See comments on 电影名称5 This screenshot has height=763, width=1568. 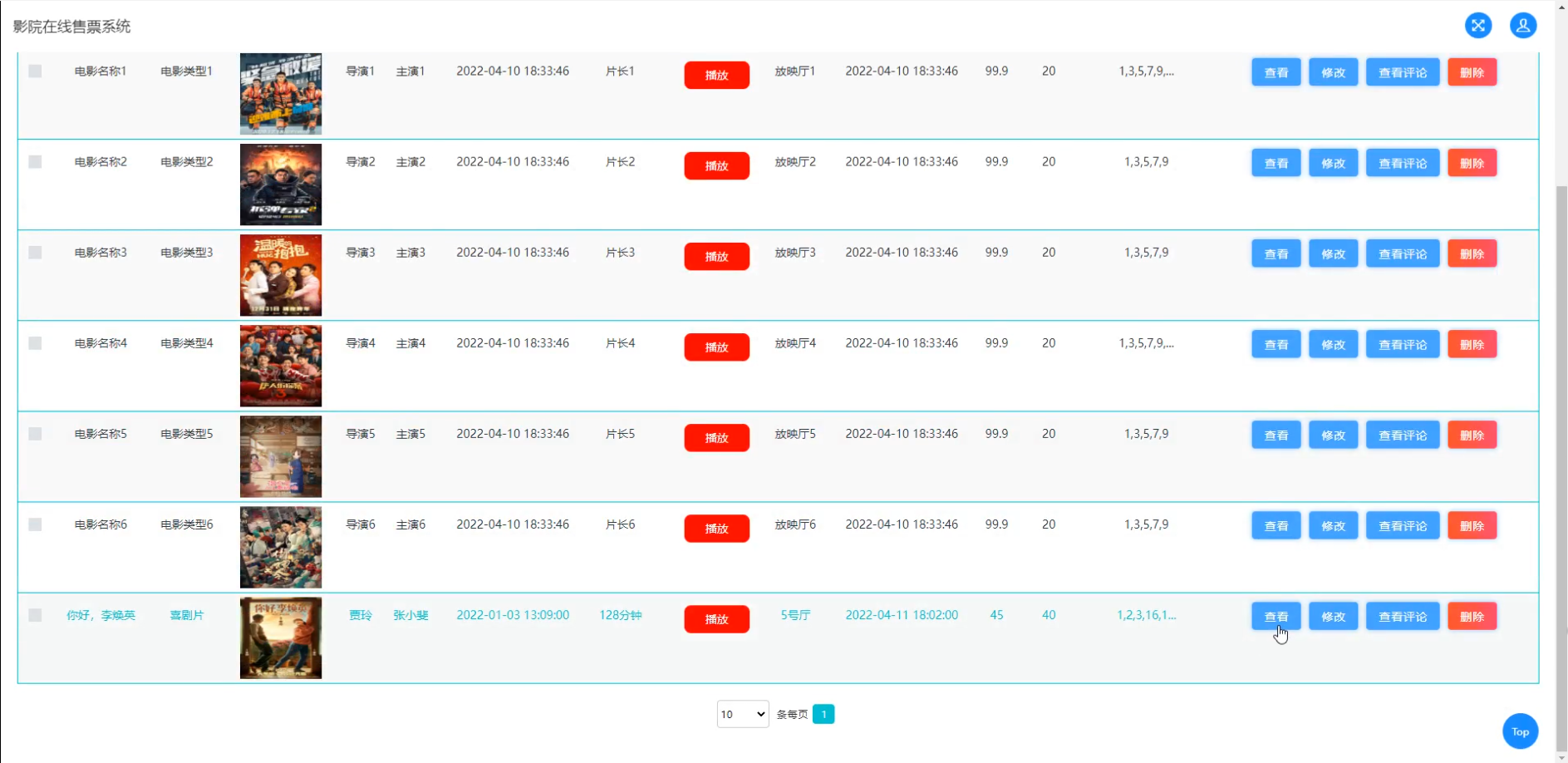tap(1403, 435)
